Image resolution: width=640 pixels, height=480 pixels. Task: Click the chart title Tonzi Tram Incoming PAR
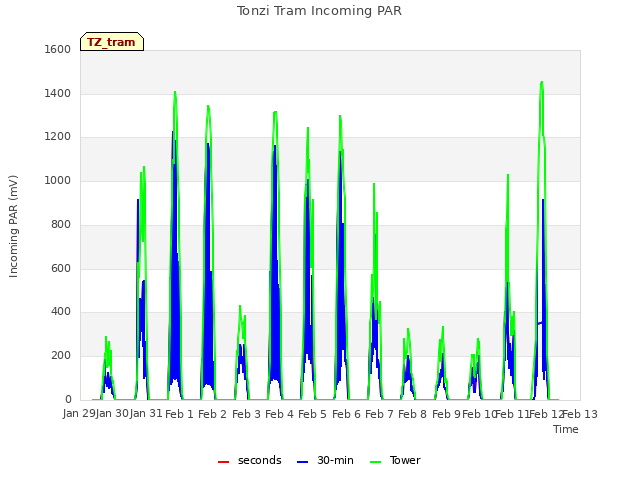(x=319, y=11)
